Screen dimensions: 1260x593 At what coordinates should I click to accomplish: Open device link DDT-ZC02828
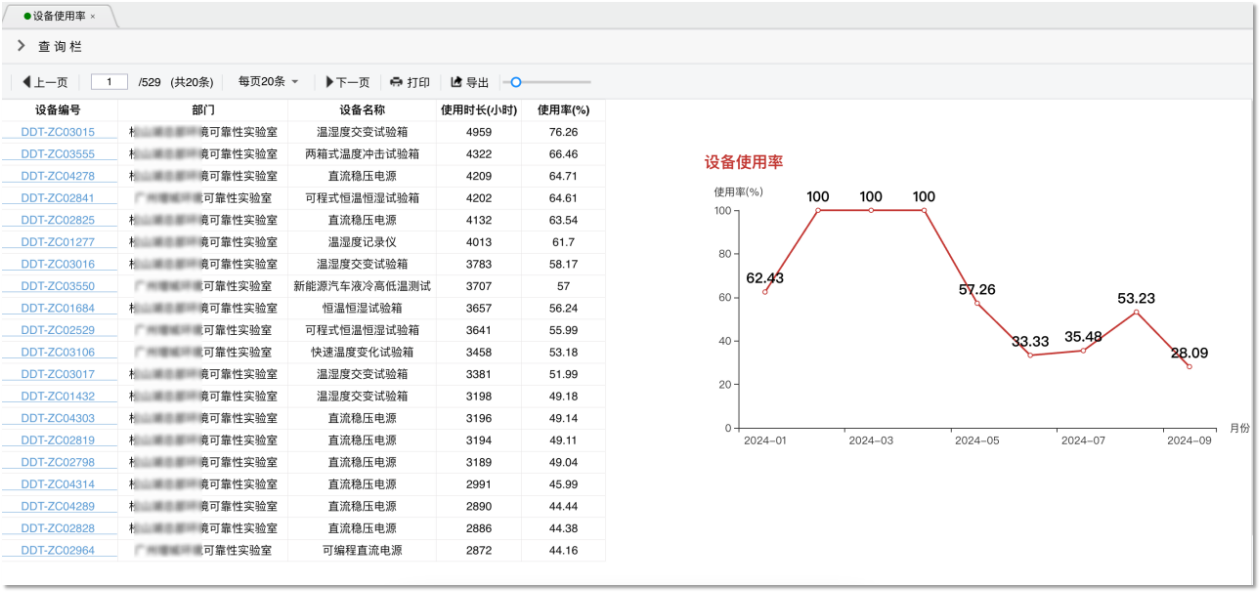pos(58,528)
